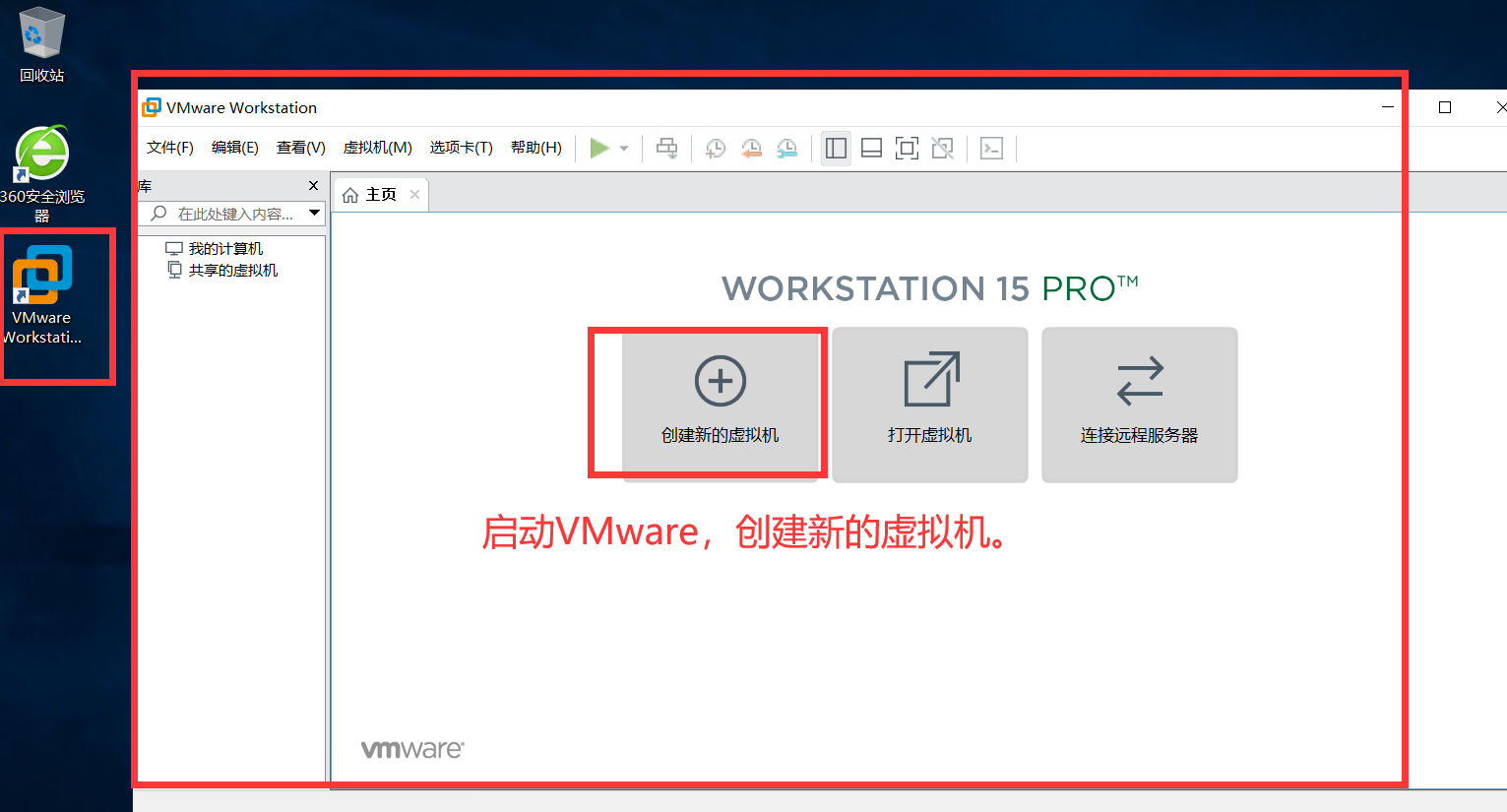Close the 库 library panel

(313, 185)
